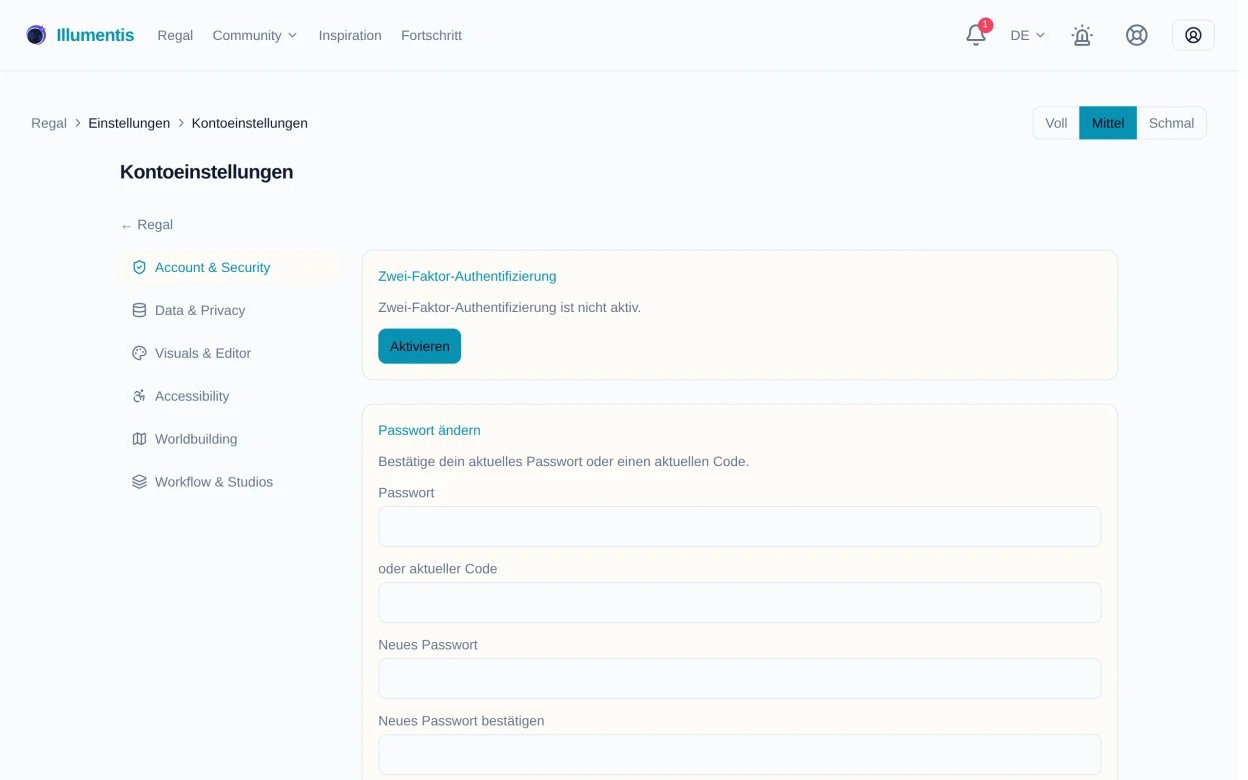This screenshot has height=780, width=1248.
Task: Expand the Community menu
Action: click(x=255, y=35)
